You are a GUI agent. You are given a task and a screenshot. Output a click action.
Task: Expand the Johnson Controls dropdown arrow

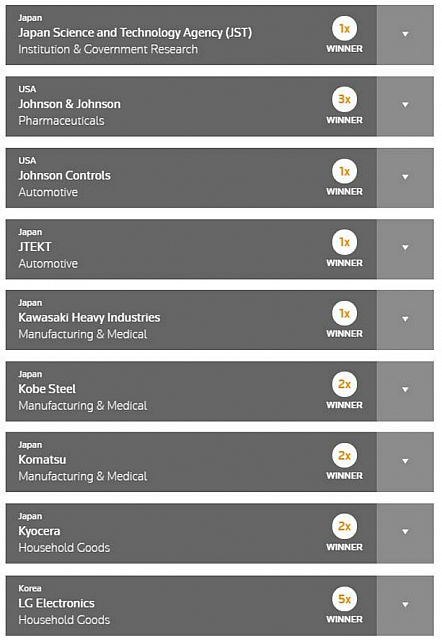pos(405,178)
